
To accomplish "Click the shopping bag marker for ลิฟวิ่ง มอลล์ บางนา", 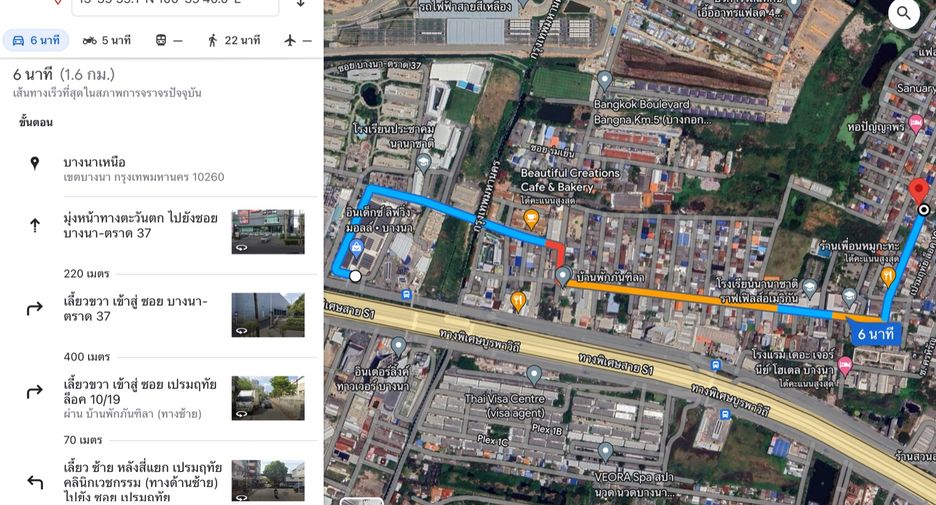I will click(x=356, y=248).
